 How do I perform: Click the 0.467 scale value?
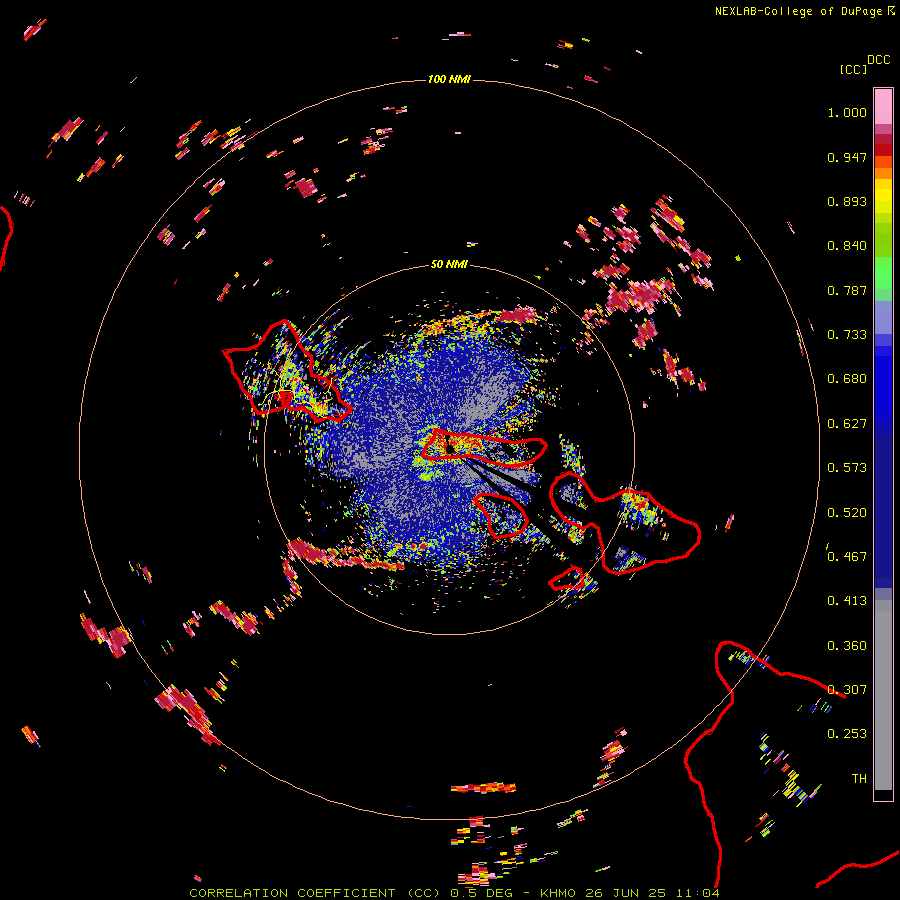click(x=847, y=557)
